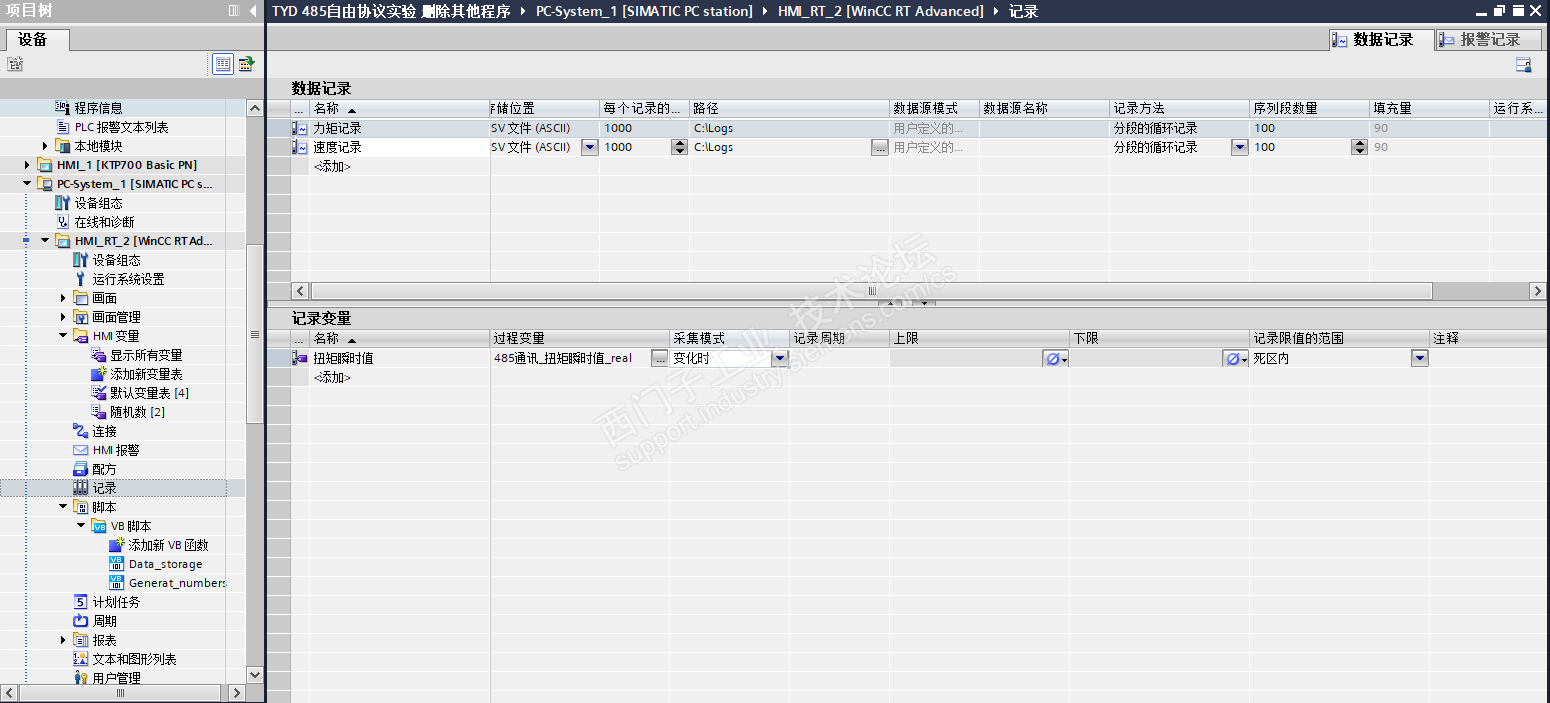Expand the 画面 folder
Screen dimensions: 1550x703
click(63, 298)
